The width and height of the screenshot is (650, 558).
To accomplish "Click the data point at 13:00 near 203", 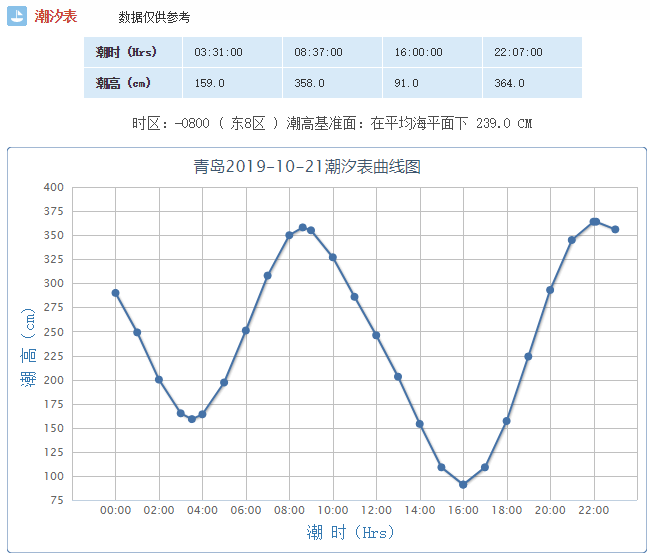I will coord(398,377).
